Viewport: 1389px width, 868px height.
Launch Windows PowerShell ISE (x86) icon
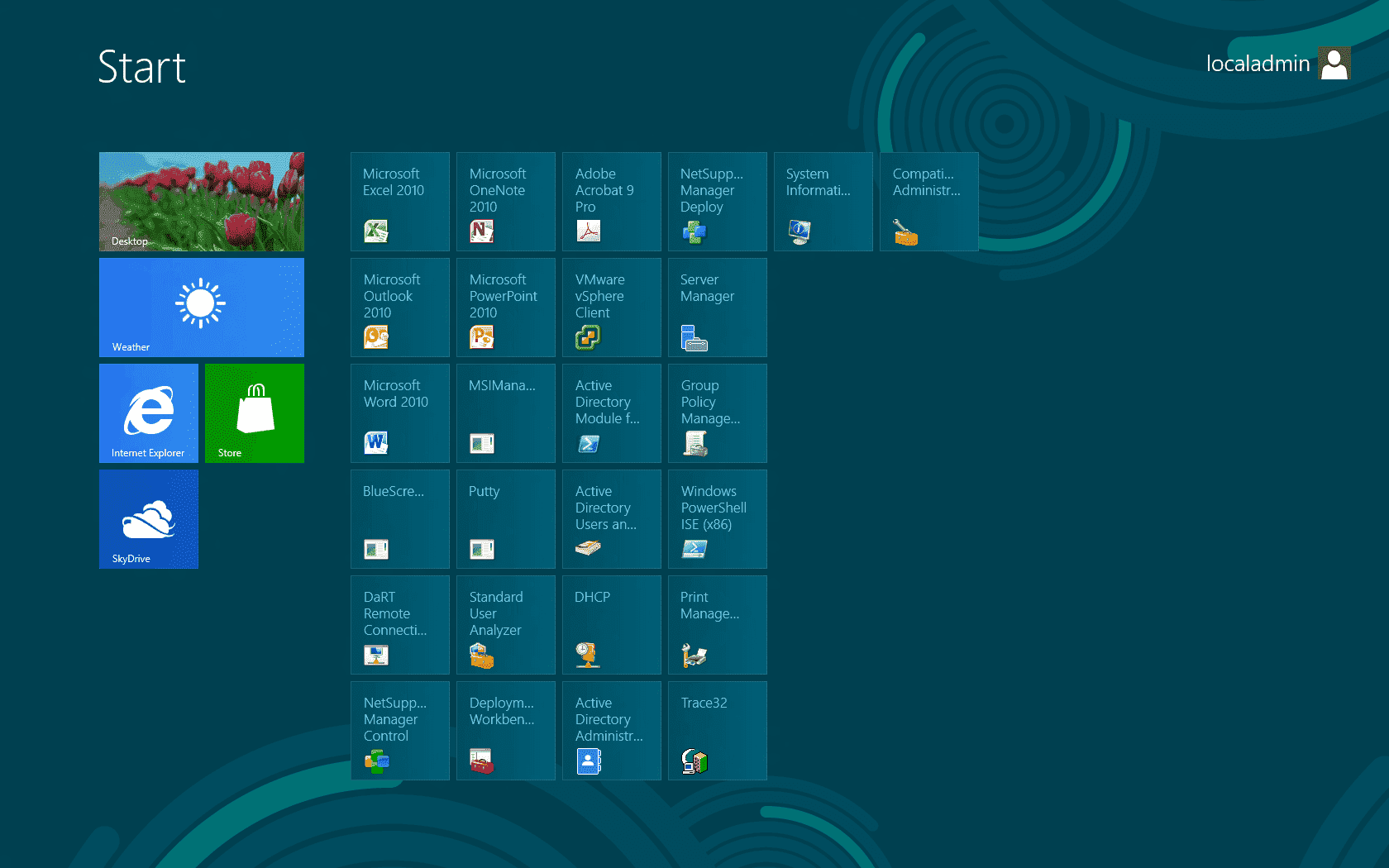(694, 549)
